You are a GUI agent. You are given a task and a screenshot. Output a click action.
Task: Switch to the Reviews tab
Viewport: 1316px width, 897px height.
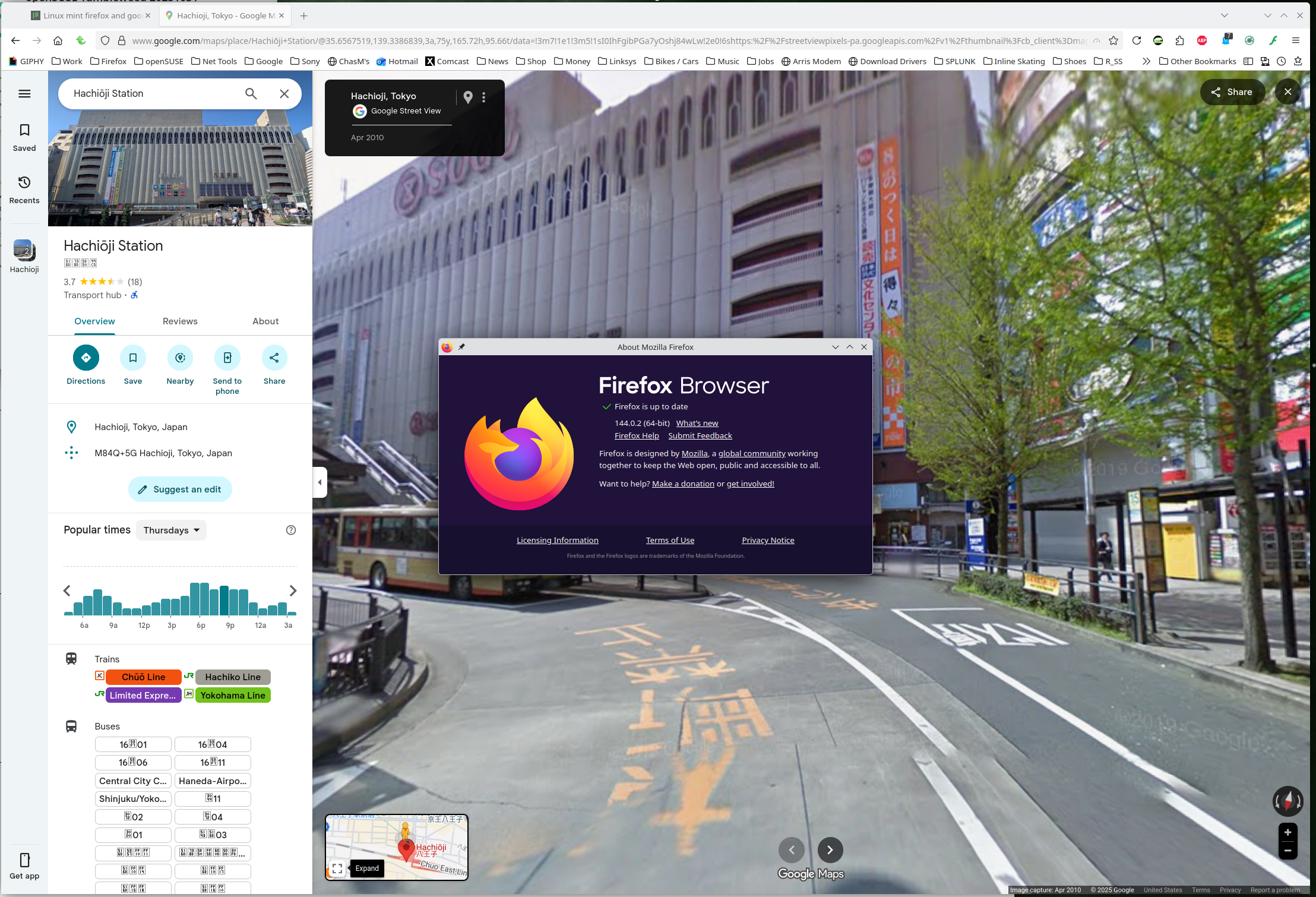click(x=180, y=321)
